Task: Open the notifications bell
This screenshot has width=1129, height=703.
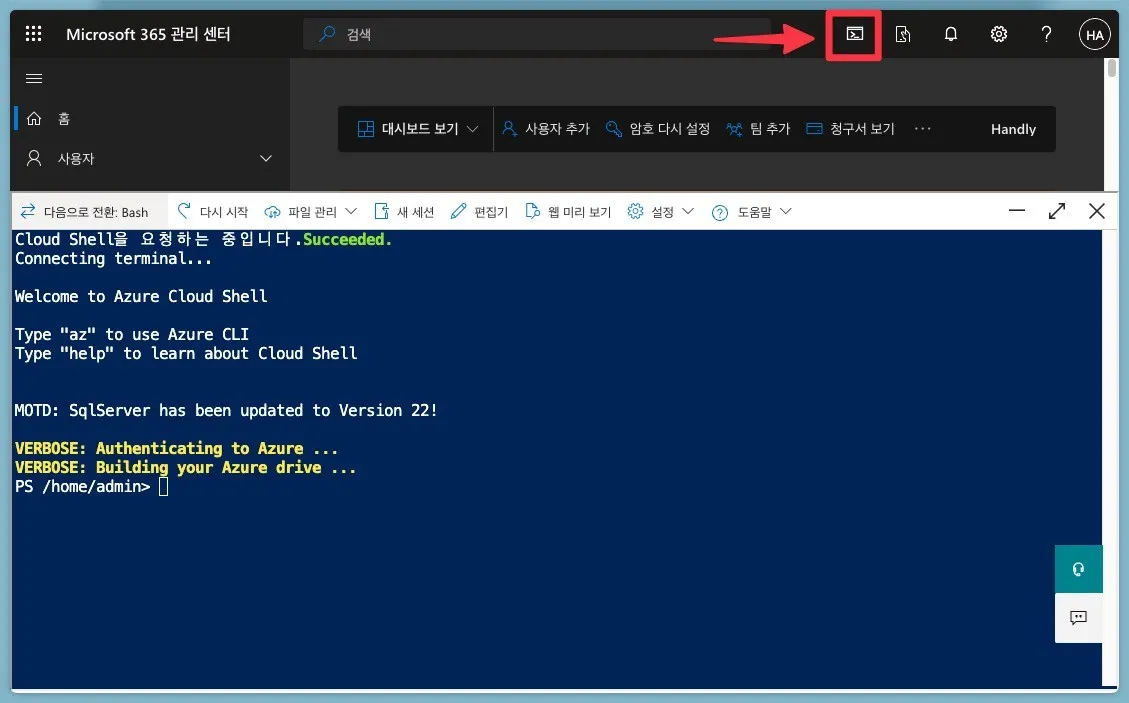Action: 950,34
